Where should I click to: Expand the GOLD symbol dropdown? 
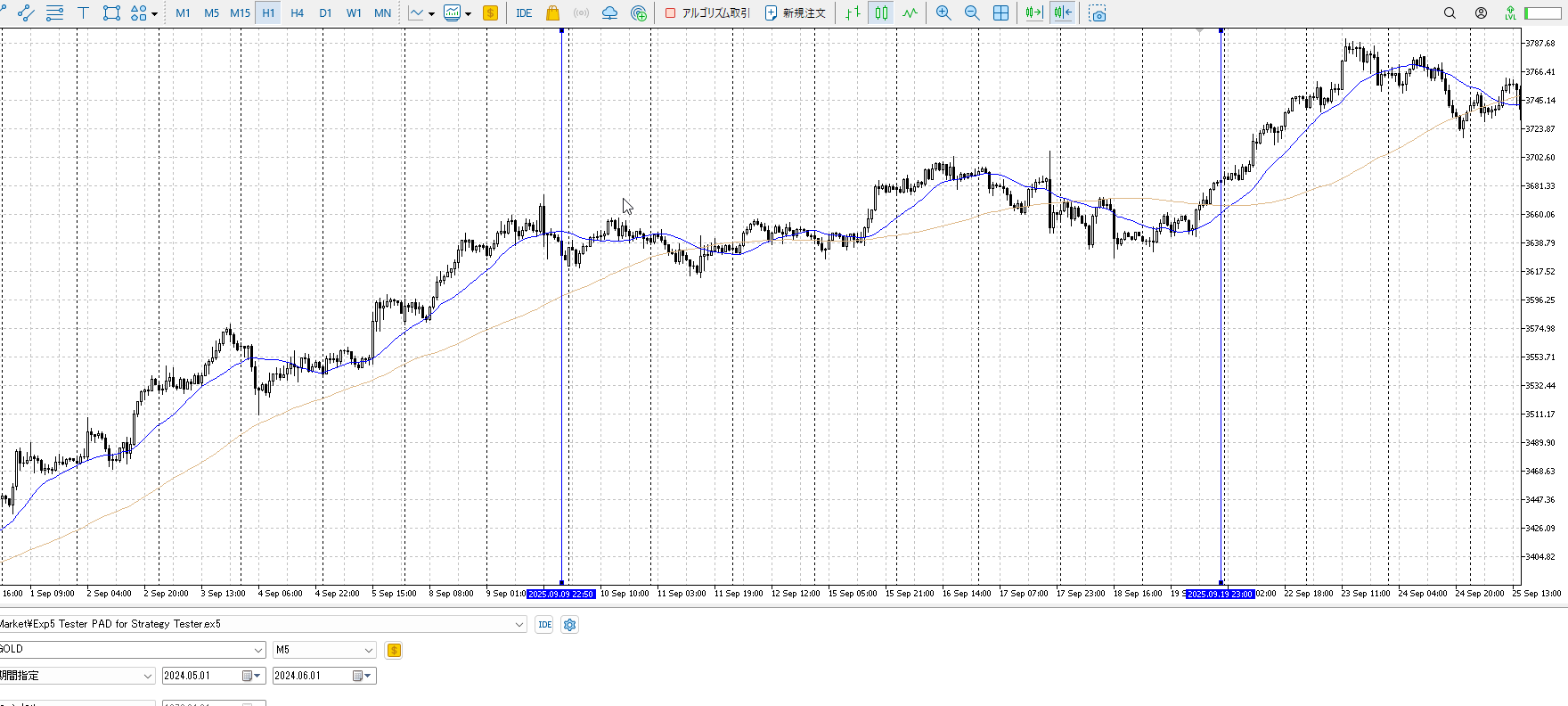[x=258, y=650]
